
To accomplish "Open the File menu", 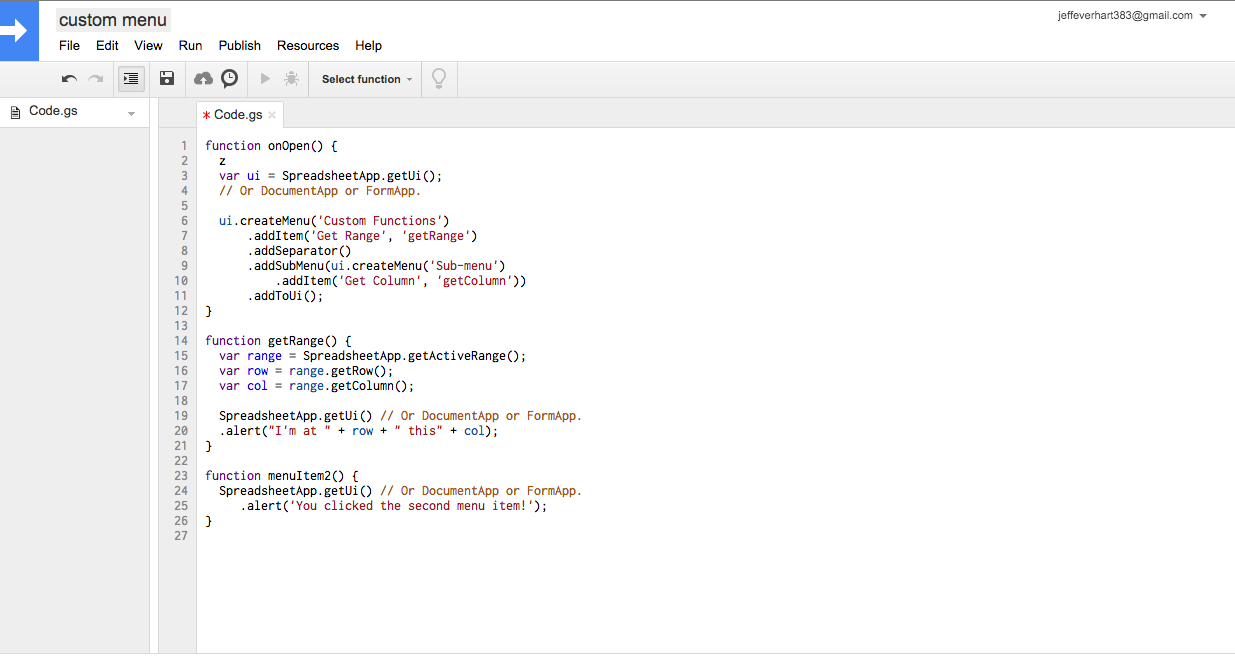I will click(x=69, y=46).
